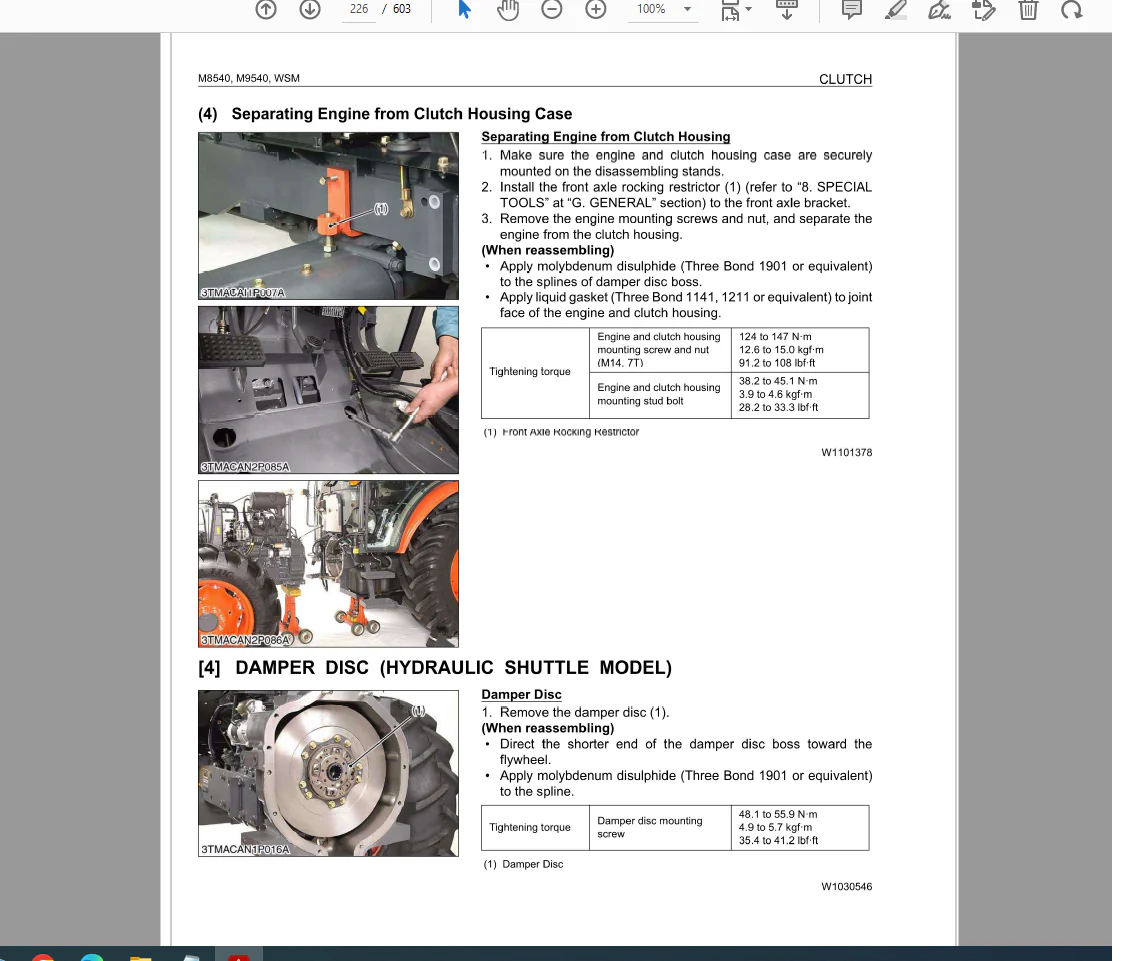Click the keyboard with down-arrow toolbar icon
The height and width of the screenshot is (961, 1125).
(x=787, y=9)
